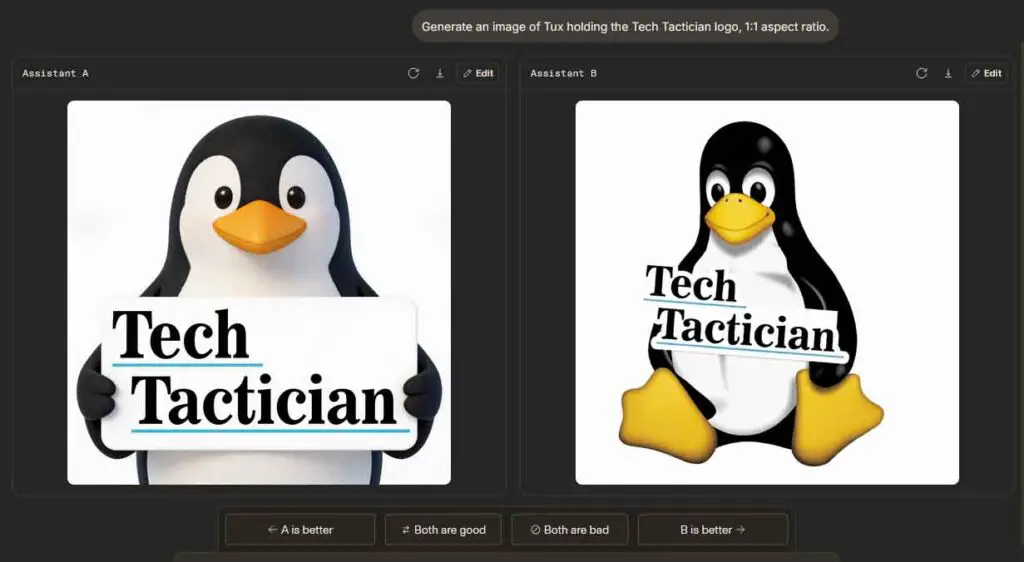The height and width of the screenshot is (562, 1024).
Task: Vote that B is better
Action: click(x=712, y=530)
